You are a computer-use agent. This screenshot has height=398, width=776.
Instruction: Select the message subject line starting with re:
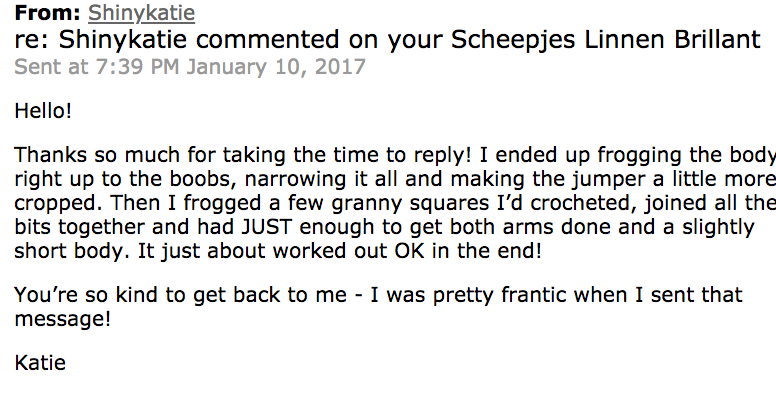click(388, 40)
